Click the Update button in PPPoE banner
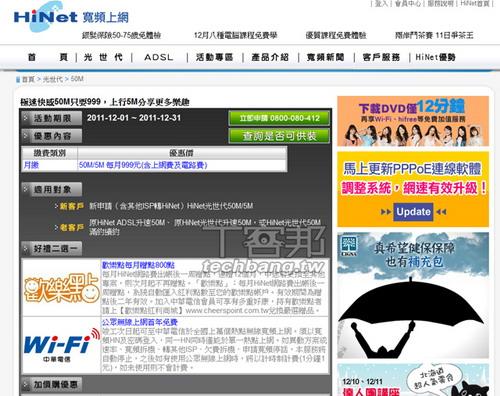This screenshot has width=500, height=396. click(x=413, y=212)
